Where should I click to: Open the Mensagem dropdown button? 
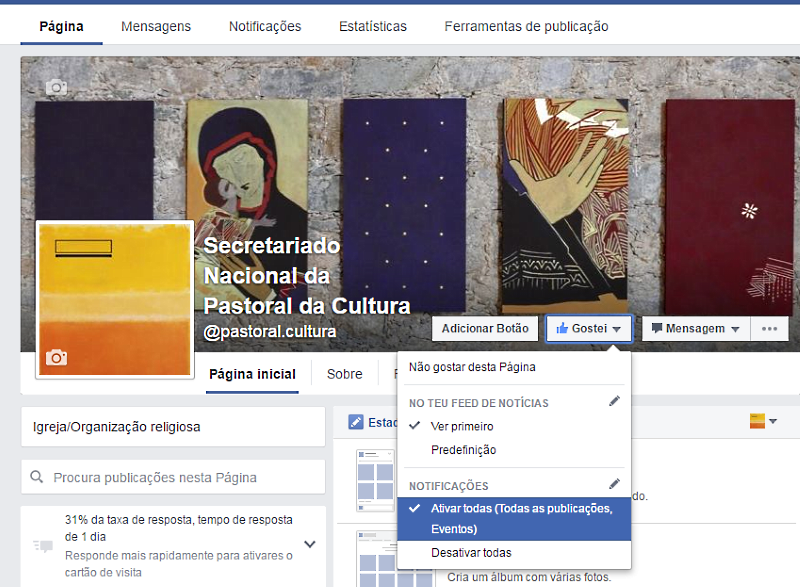click(x=696, y=329)
